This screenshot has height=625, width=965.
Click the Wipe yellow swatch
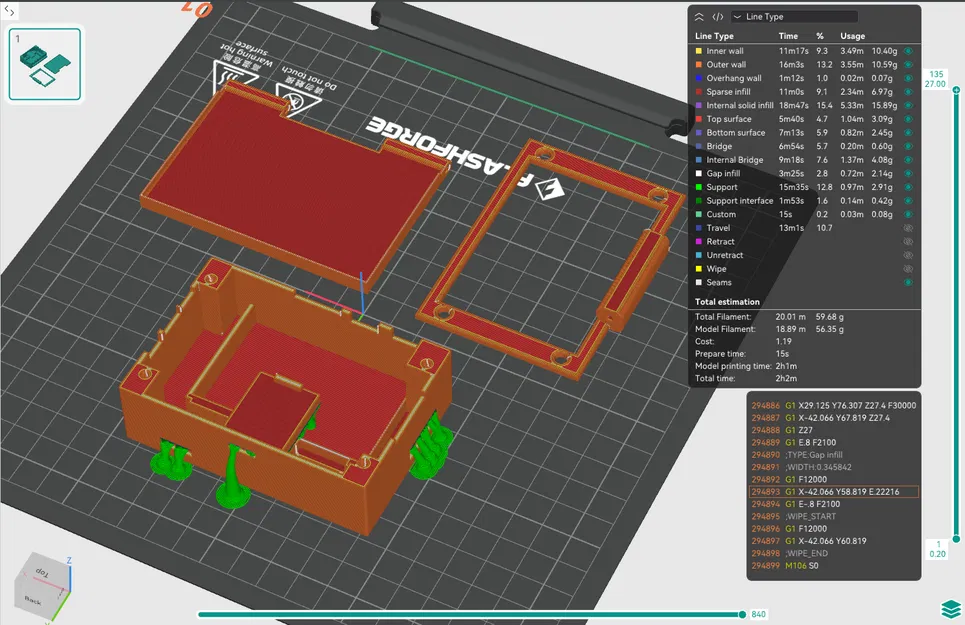click(699, 269)
